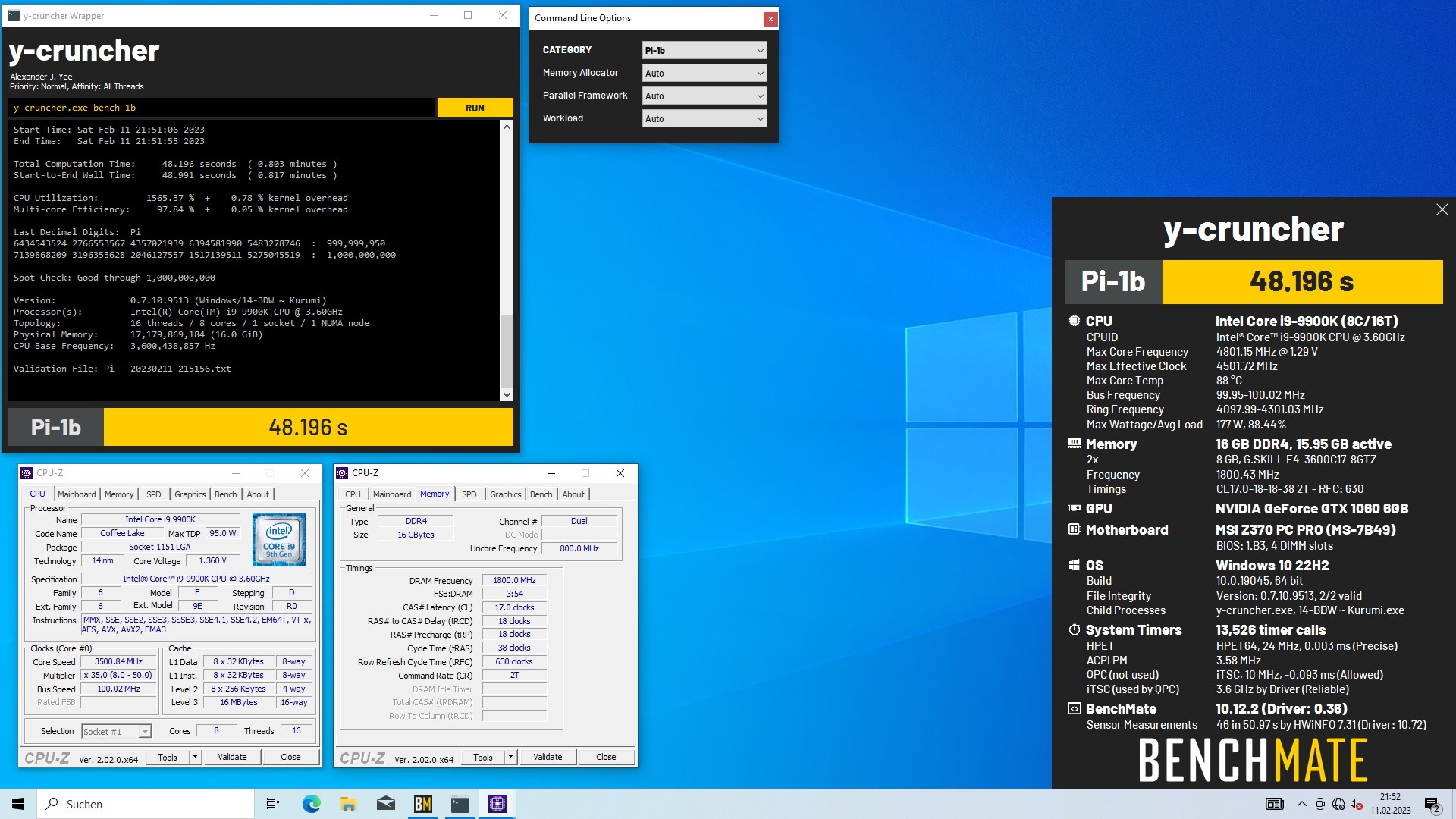Viewport: 1456px width, 819px height.
Task: Switch to Mainboard tab in left CPU-Z
Action: [77, 494]
